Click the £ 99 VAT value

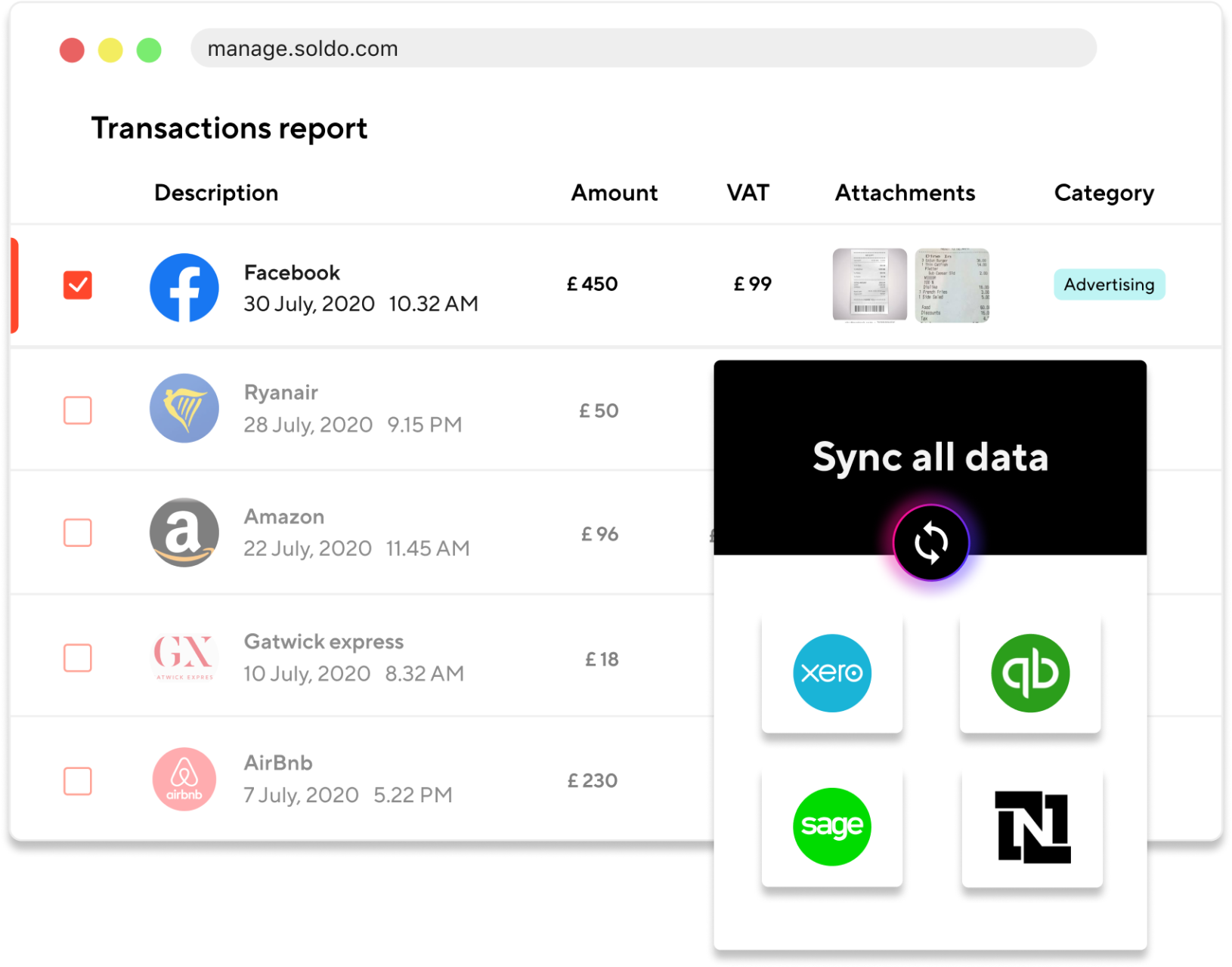tap(753, 284)
